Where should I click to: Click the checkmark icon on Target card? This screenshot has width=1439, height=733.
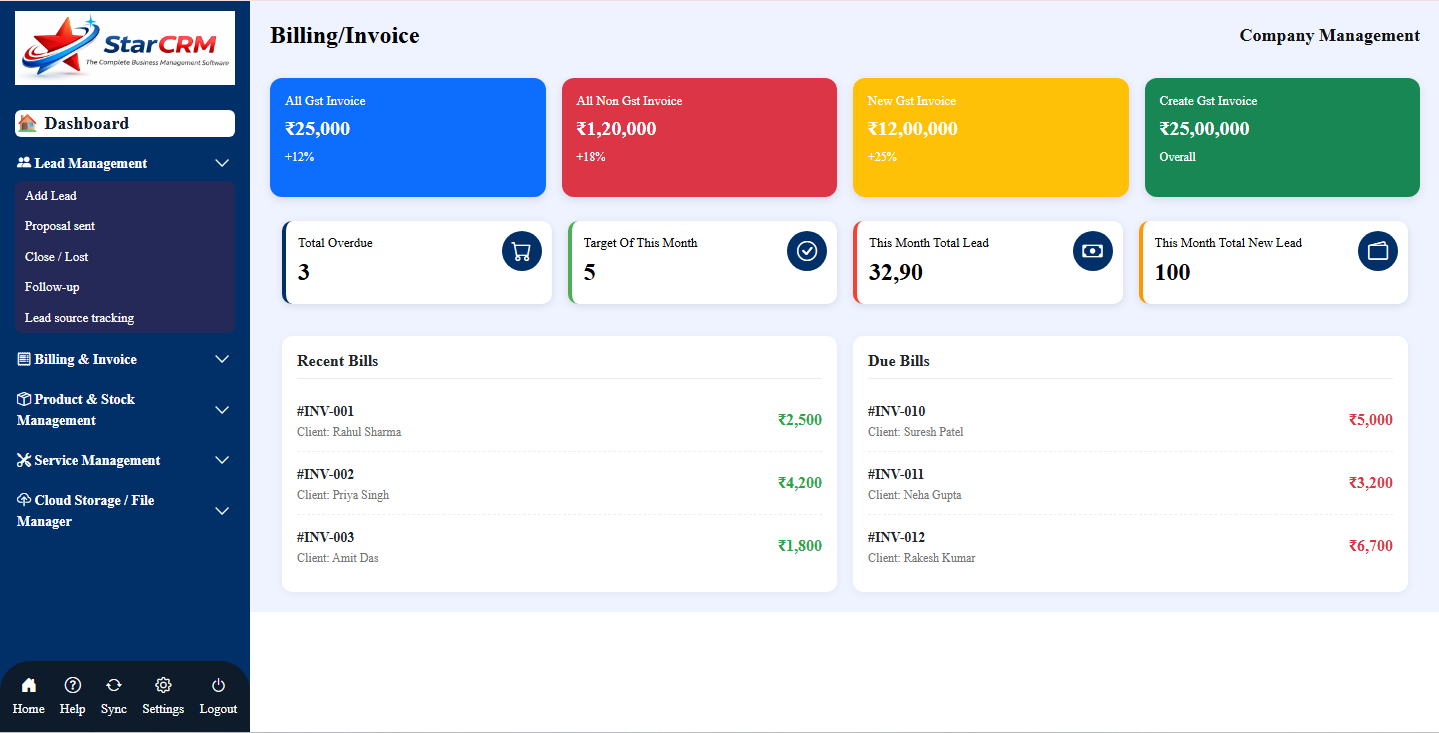[807, 251]
